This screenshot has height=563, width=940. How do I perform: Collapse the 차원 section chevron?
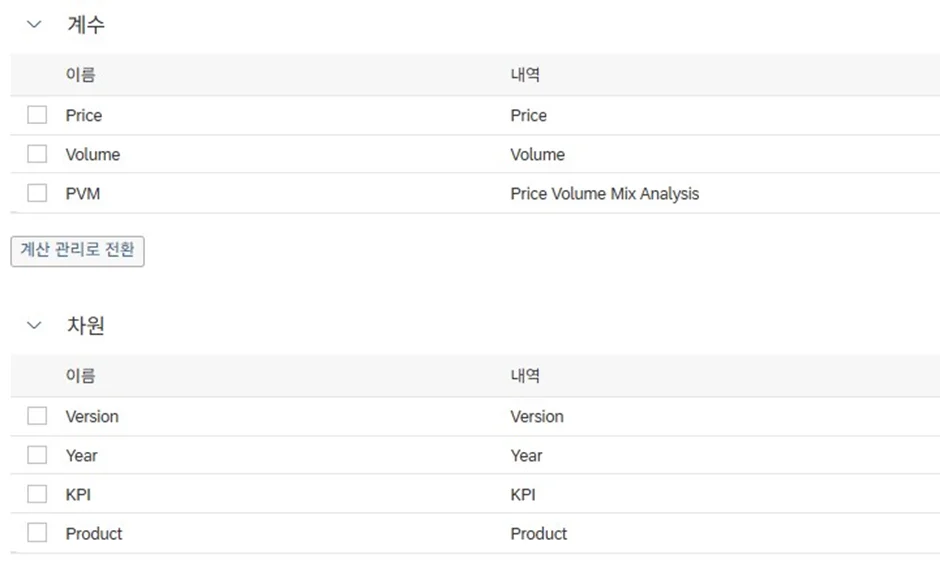click(x=36, y=326)
